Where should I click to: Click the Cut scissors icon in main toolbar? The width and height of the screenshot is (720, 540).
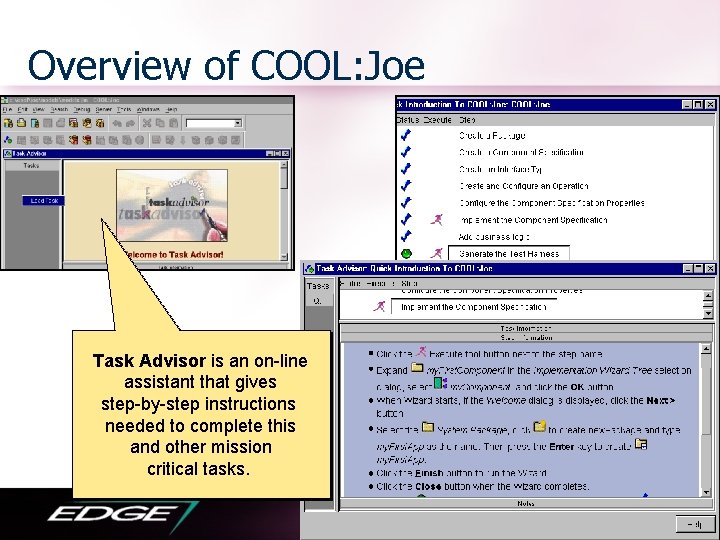(146, 123)
